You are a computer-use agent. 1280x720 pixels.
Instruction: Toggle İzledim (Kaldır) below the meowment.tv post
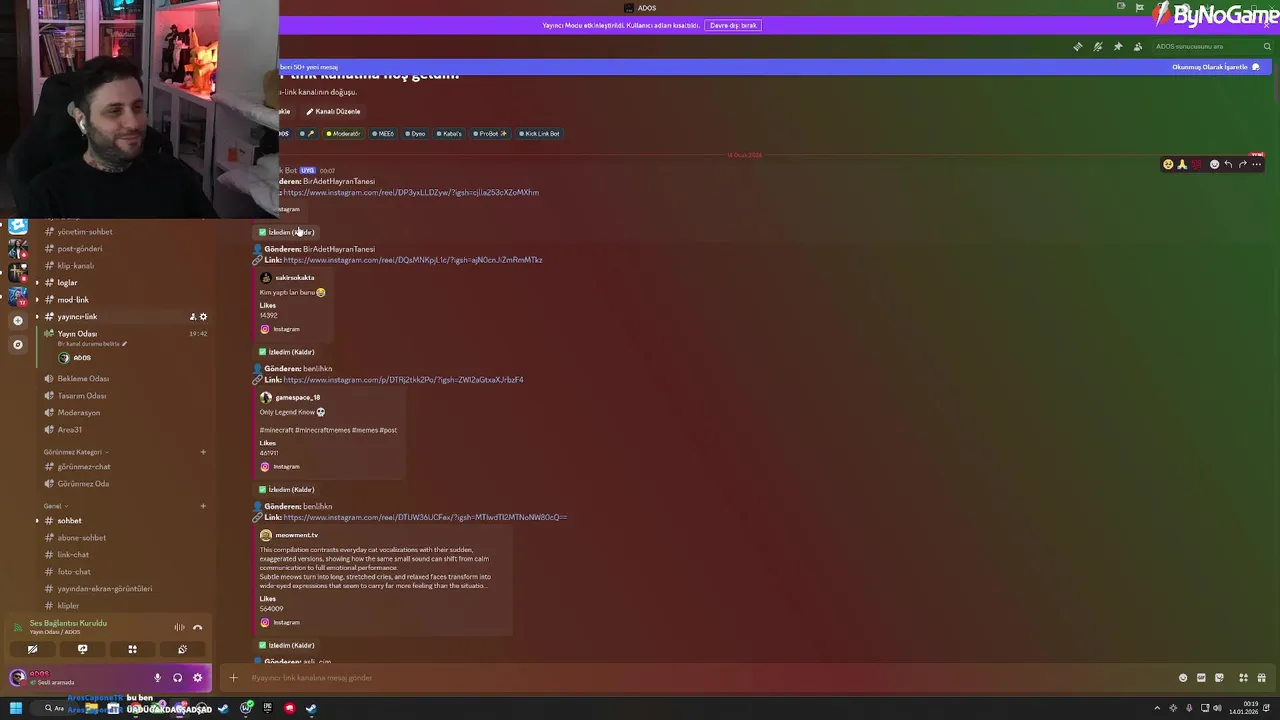(286, 646)
